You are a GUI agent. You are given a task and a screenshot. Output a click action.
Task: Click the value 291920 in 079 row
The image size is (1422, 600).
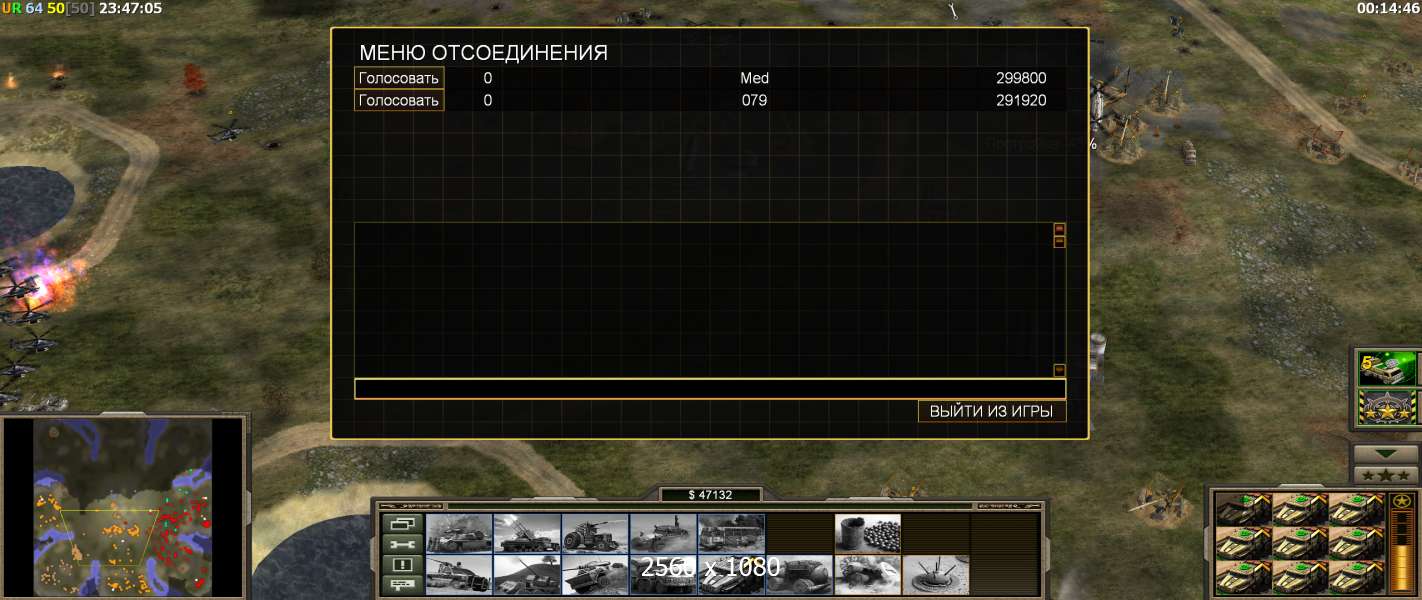tap(1021, 100)
